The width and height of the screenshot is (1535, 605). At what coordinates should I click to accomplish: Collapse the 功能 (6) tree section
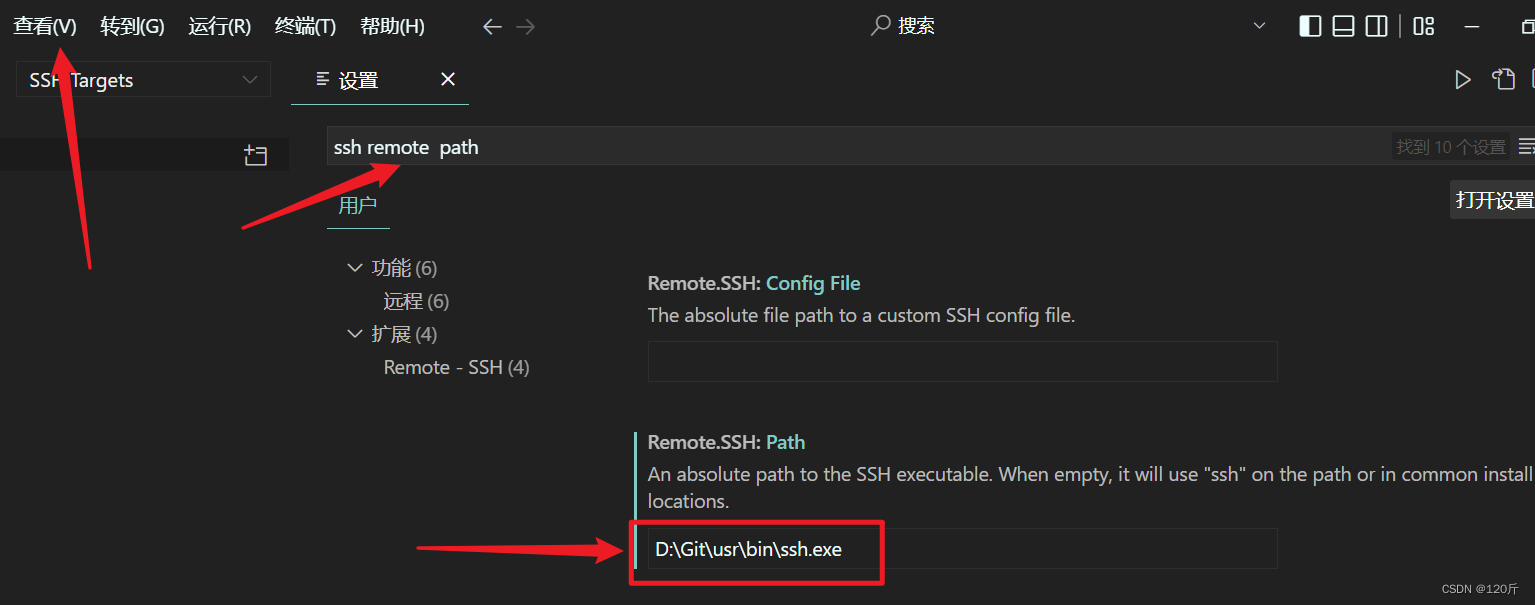[355, 268]
